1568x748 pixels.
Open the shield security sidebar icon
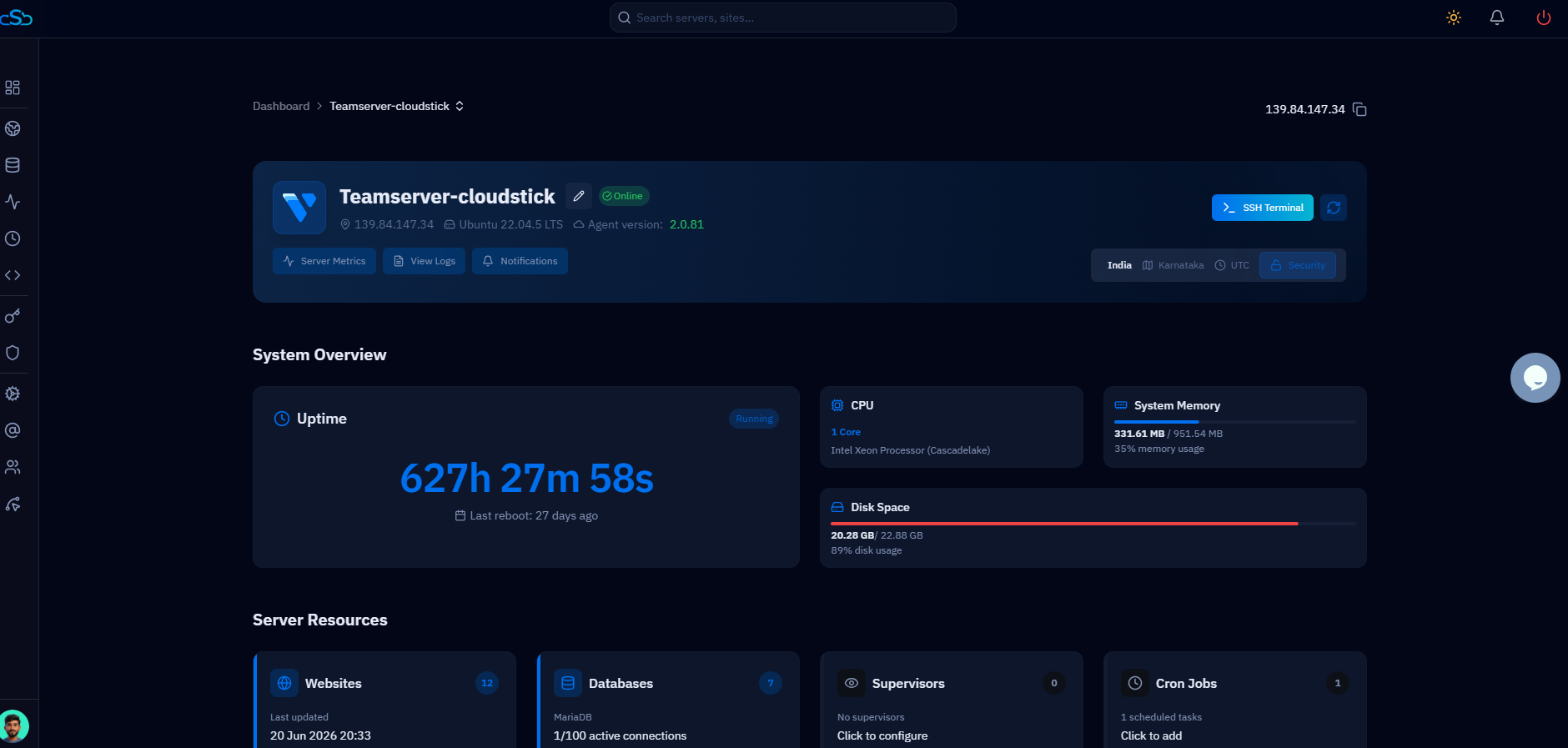tap(13, 353)
